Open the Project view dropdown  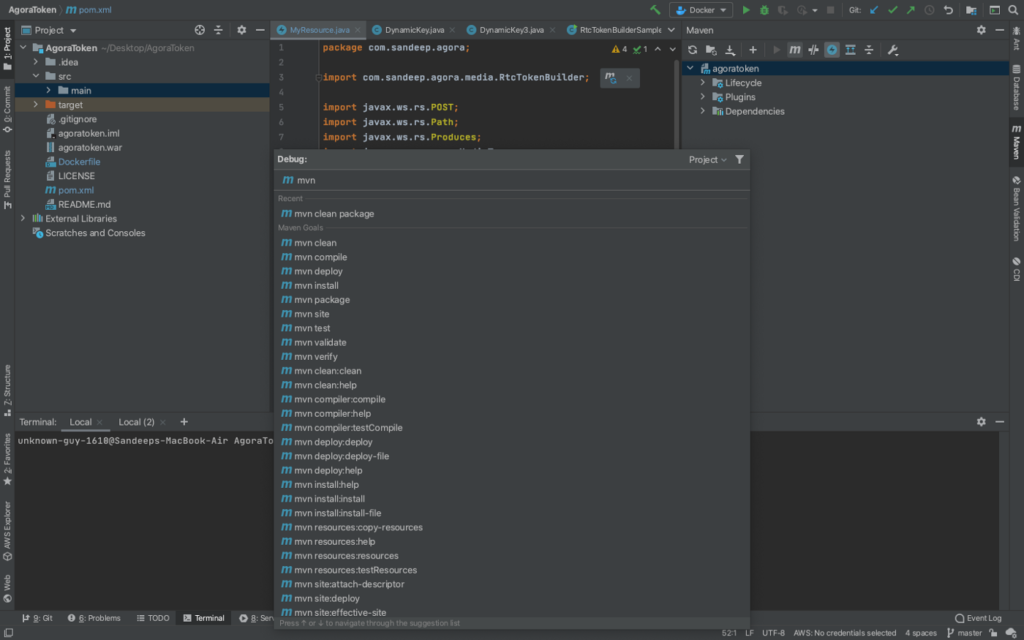(49, 30)
